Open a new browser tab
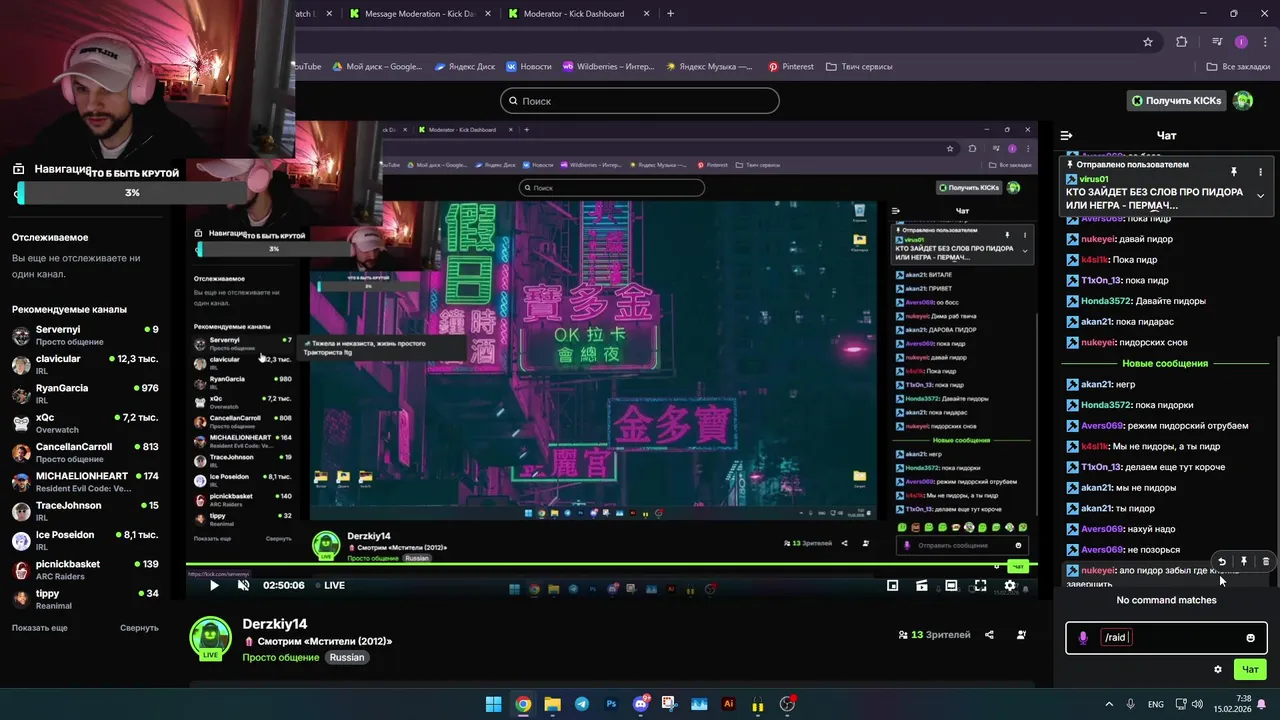 pos(670,14)
